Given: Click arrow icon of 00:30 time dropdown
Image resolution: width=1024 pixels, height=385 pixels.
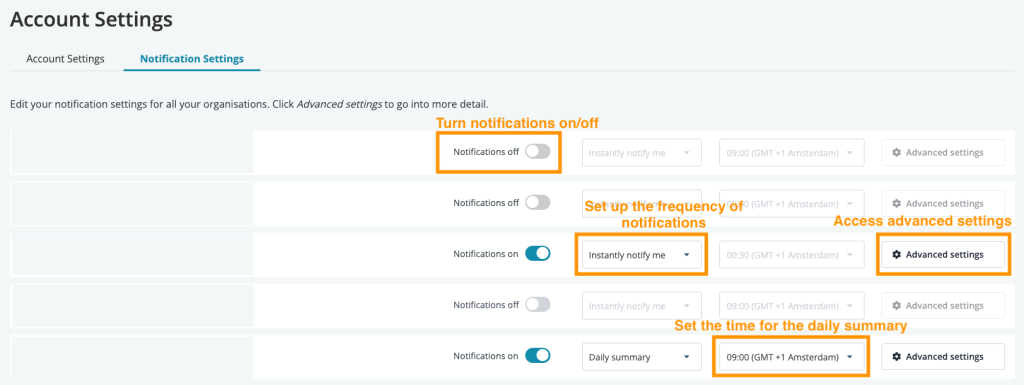Looking at the screenshot, I should (x=849, y=255).
